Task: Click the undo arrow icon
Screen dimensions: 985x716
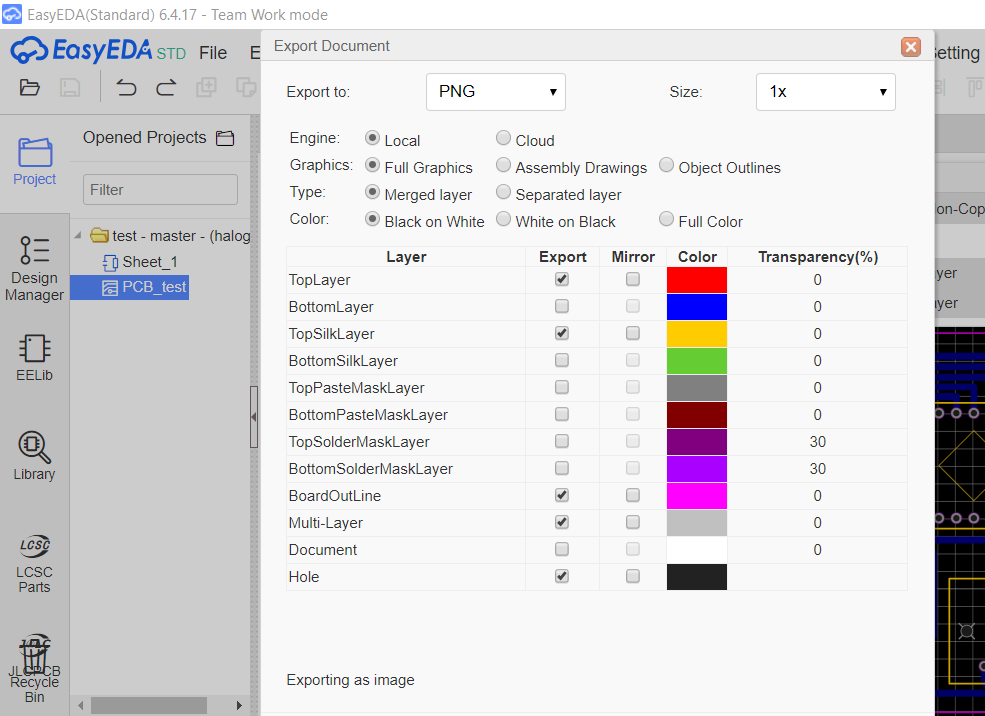Action: coord(126,87)
